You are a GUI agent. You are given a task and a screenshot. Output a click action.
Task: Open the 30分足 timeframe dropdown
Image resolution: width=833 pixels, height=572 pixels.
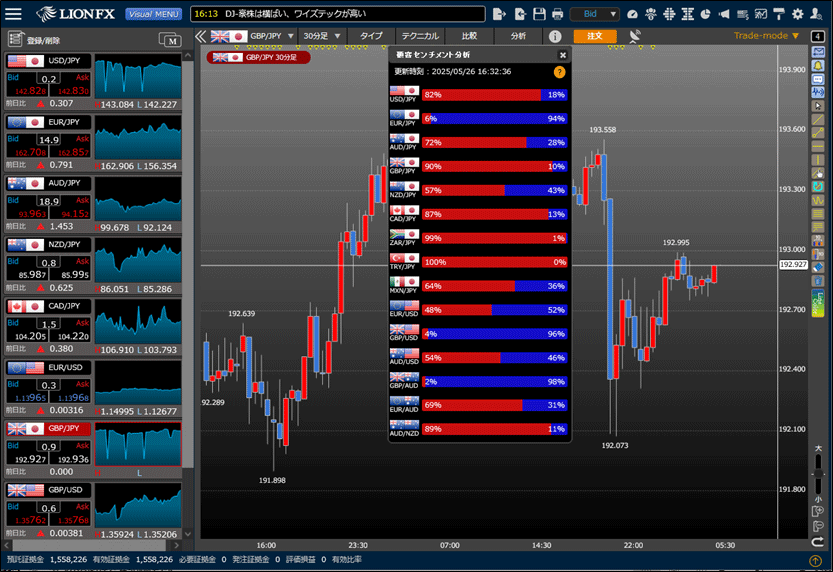(321, 36)
